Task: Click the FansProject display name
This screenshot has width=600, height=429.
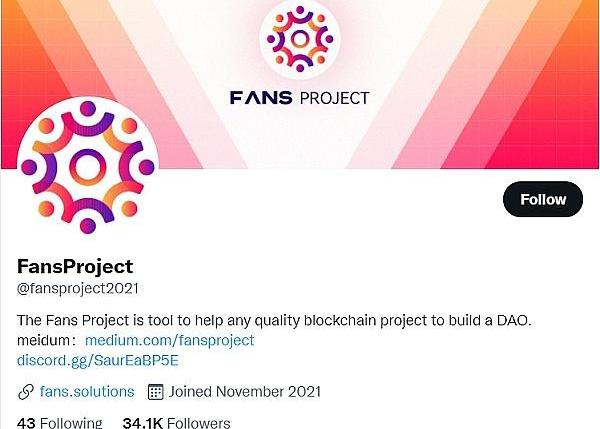Action: [x=75, y=266]
